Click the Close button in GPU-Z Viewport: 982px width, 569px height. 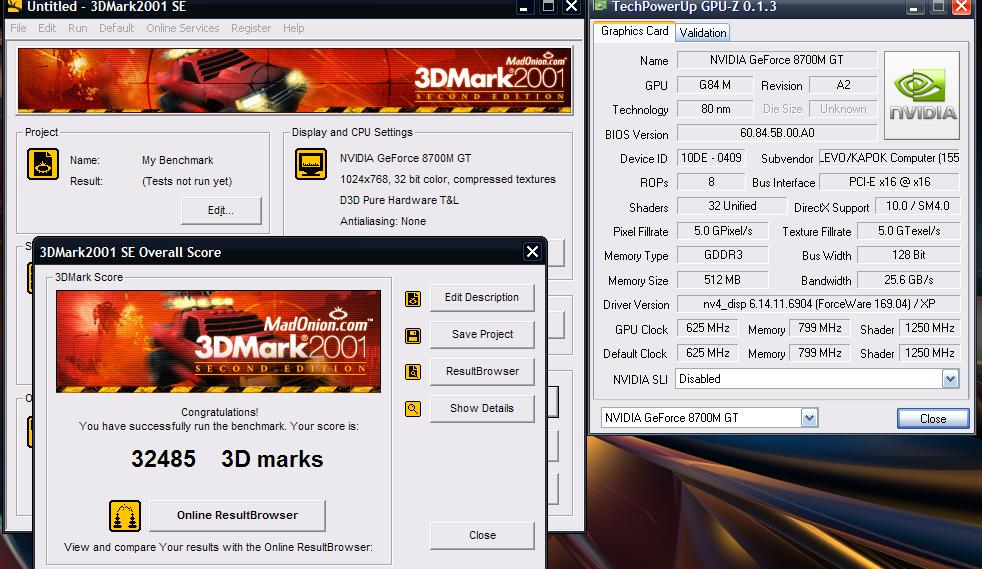(933, 418)
